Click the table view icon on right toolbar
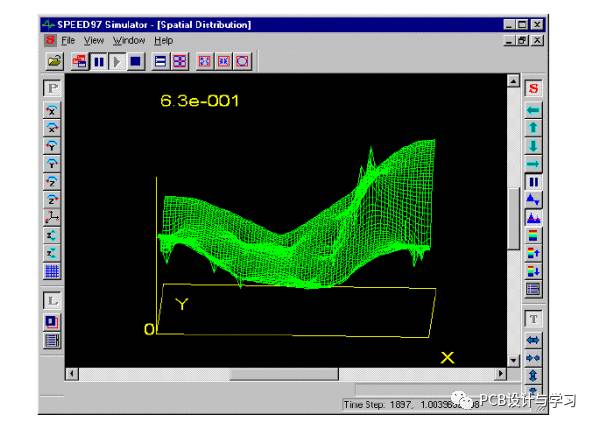595x426 pixels. (x=534, y=289)
